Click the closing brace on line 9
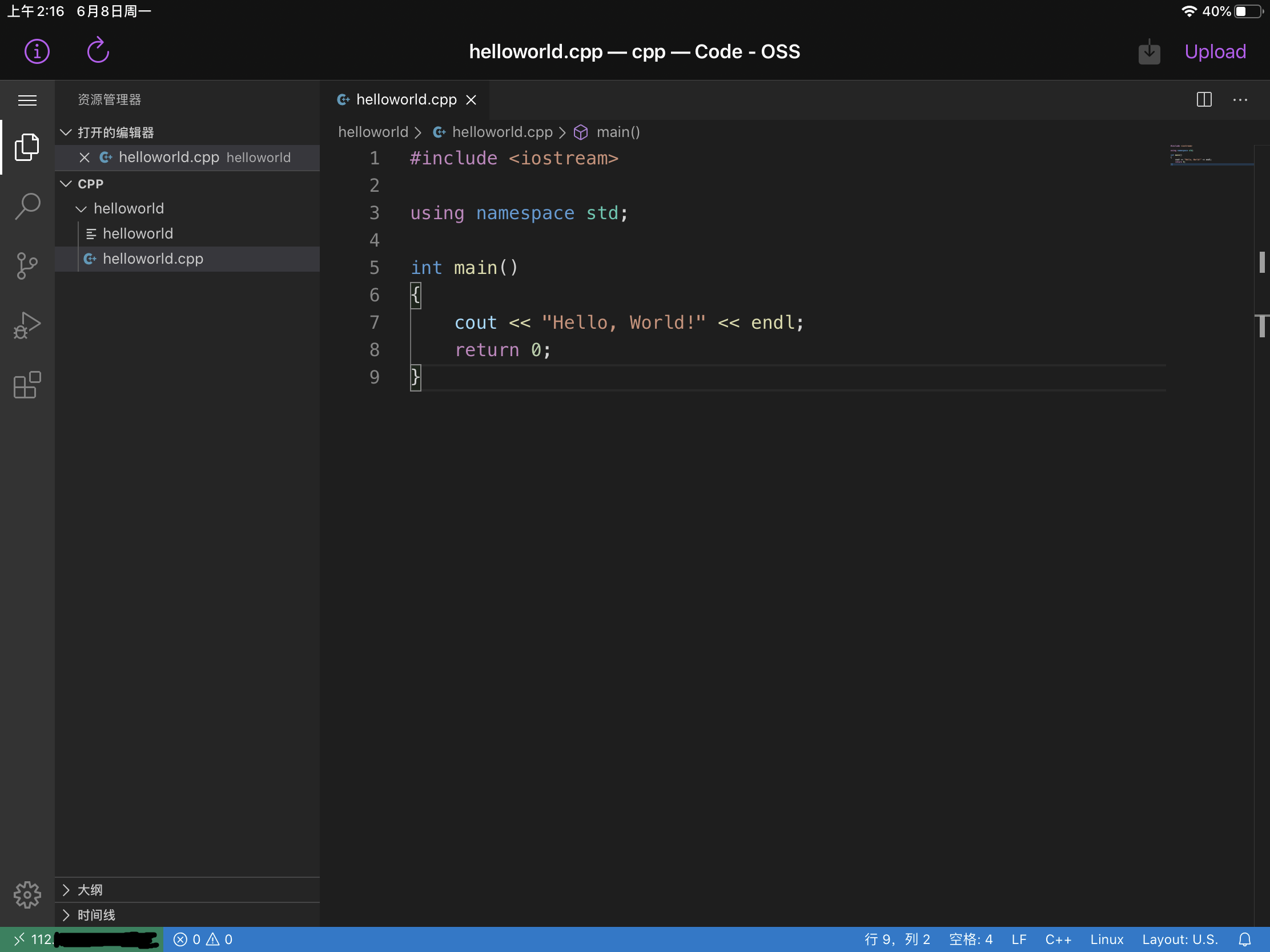 pos(415,378)
